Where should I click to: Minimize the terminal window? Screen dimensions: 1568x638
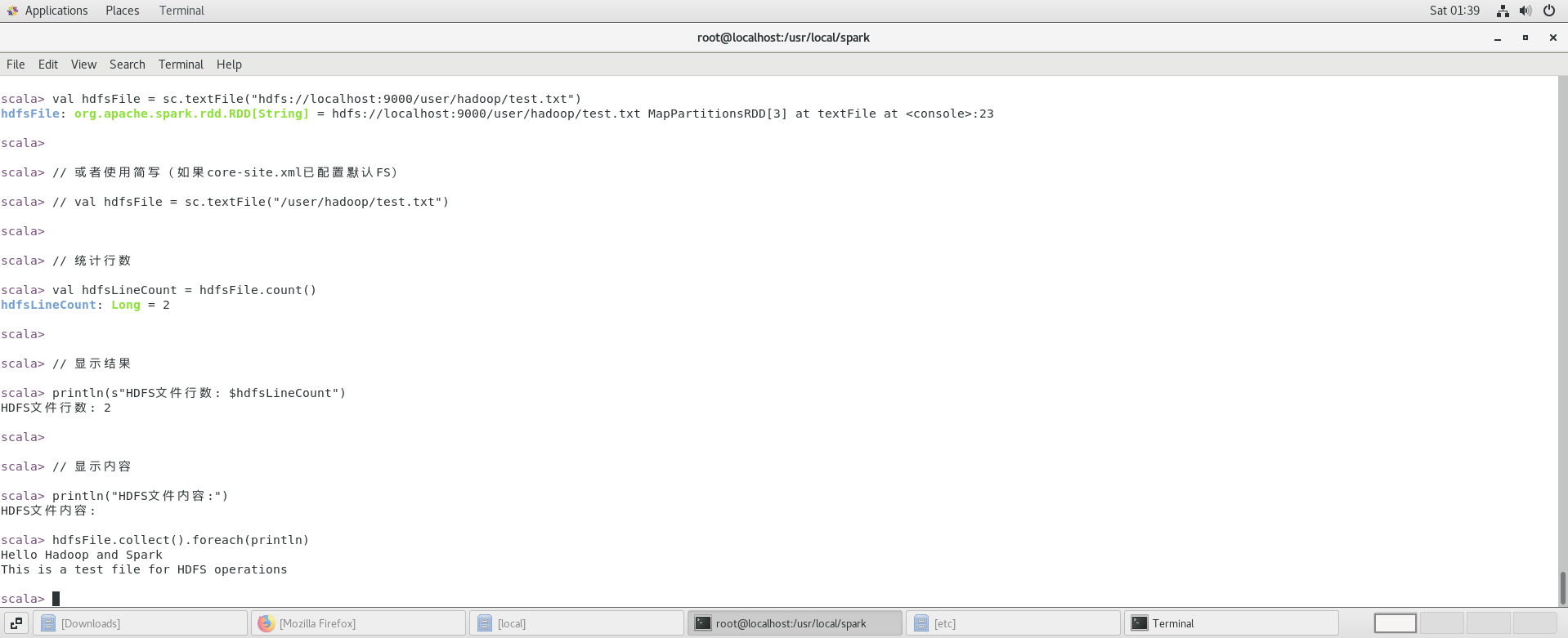click(x=1498, y=38)
